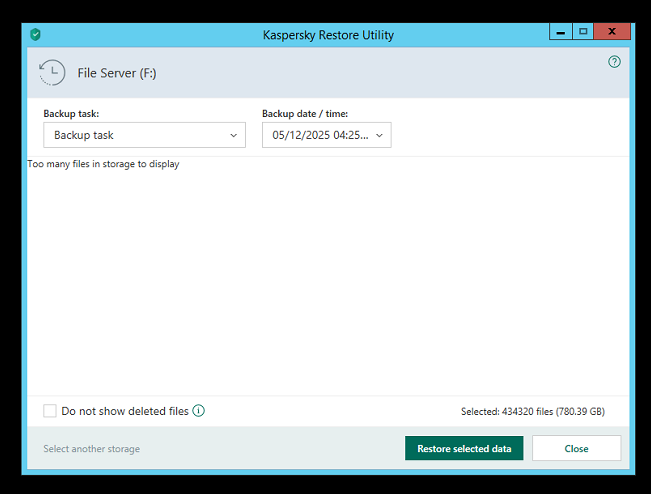
Task: Click the Close button in the footer
Action: click(576, 448)
